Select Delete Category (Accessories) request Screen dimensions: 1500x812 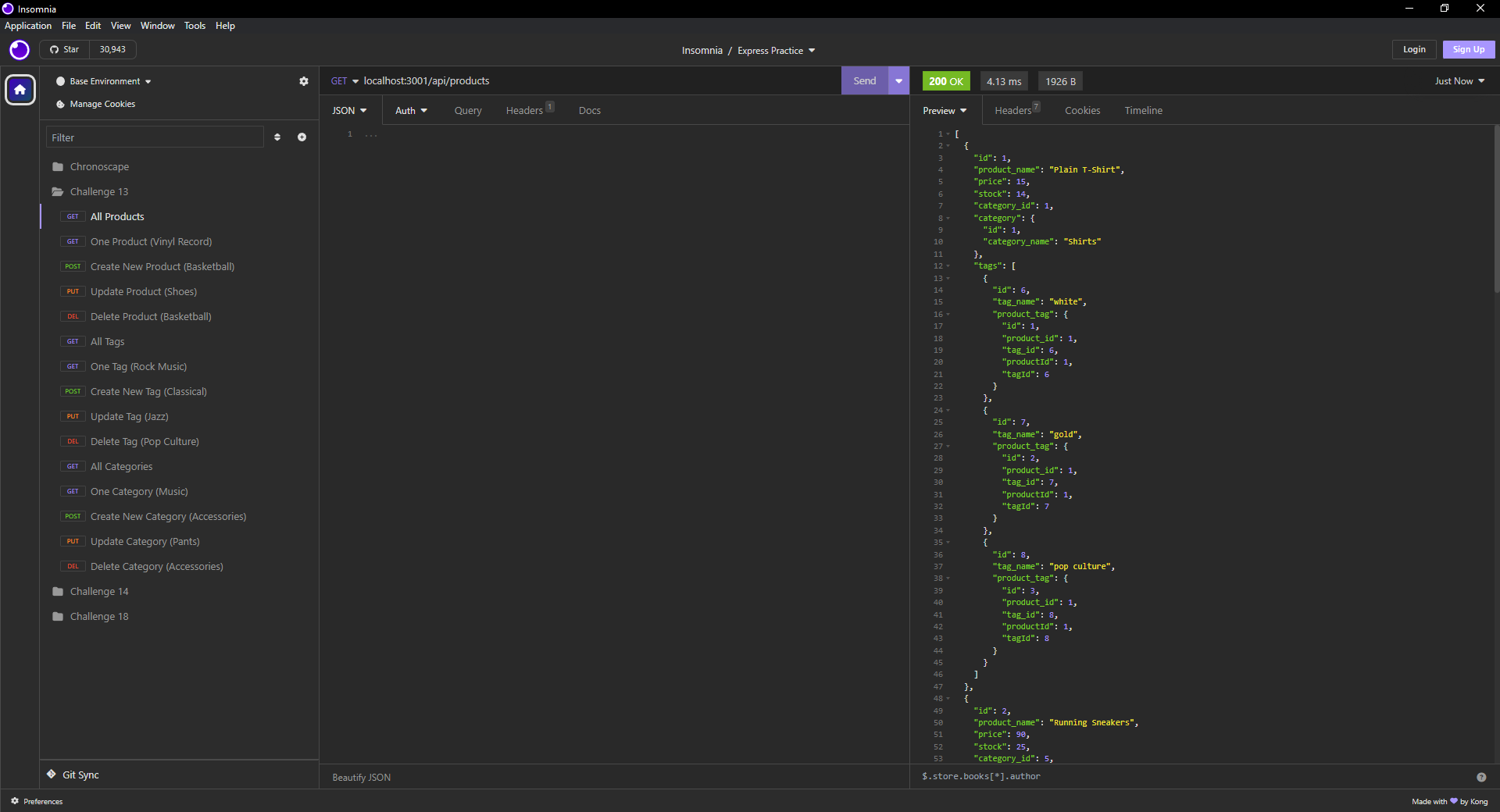179,567
